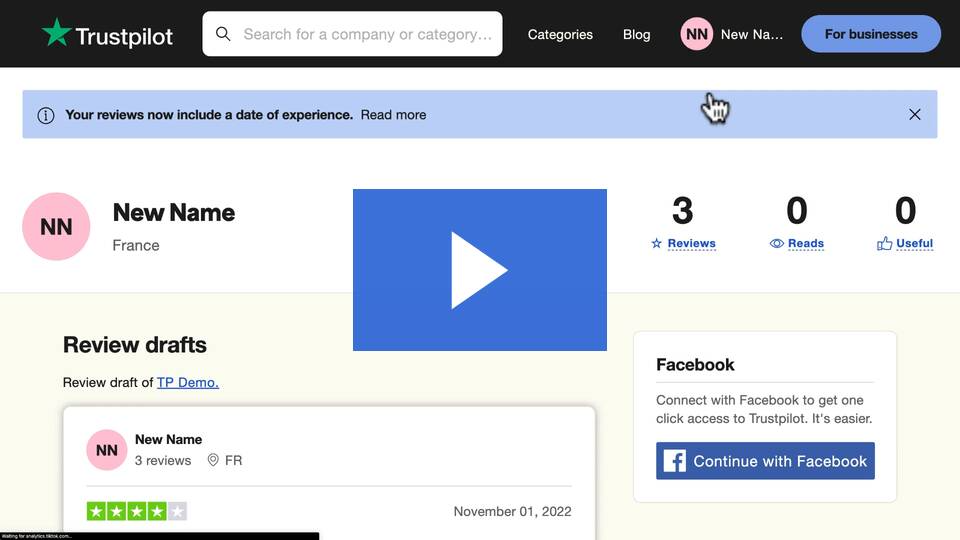The height and width of the screenshot is (540, 960).
Task: Open the Categories menu
Action: click(x=560, y=34)
